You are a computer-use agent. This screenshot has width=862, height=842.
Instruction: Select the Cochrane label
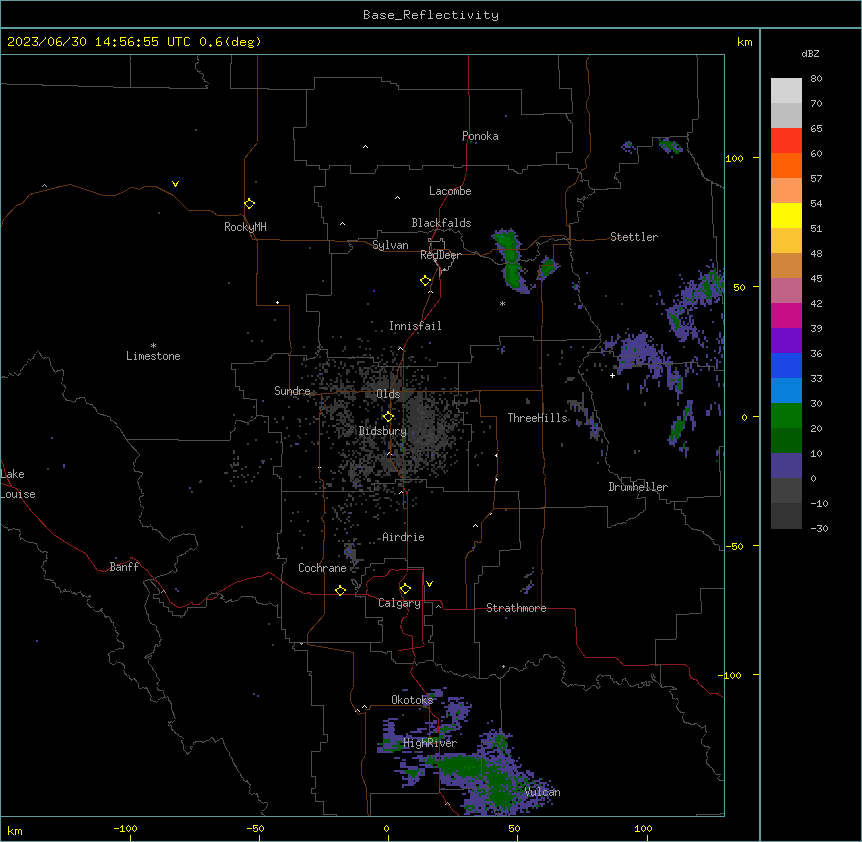pos(322,568)
